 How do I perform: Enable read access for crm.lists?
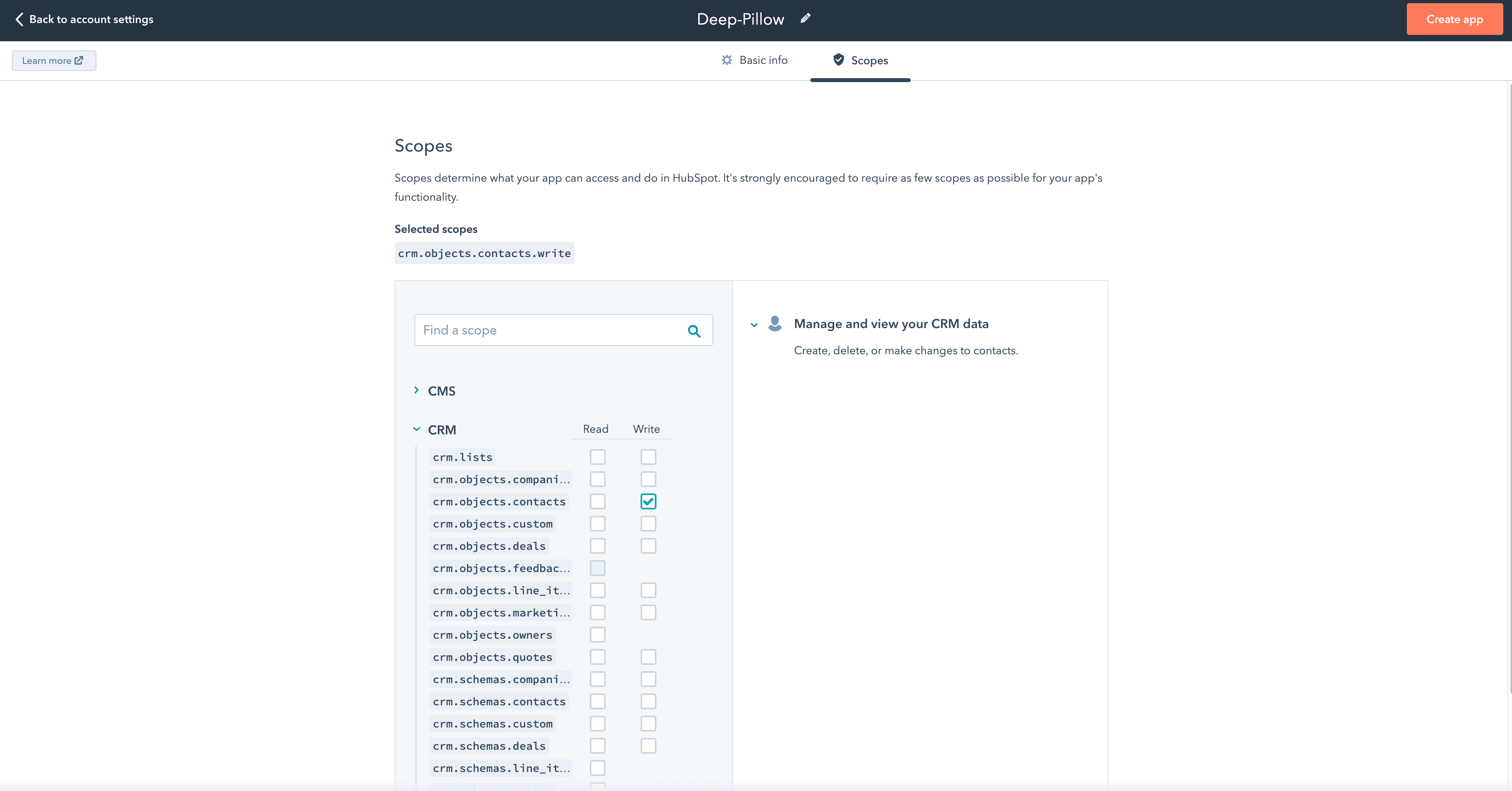tap(597, 457)
